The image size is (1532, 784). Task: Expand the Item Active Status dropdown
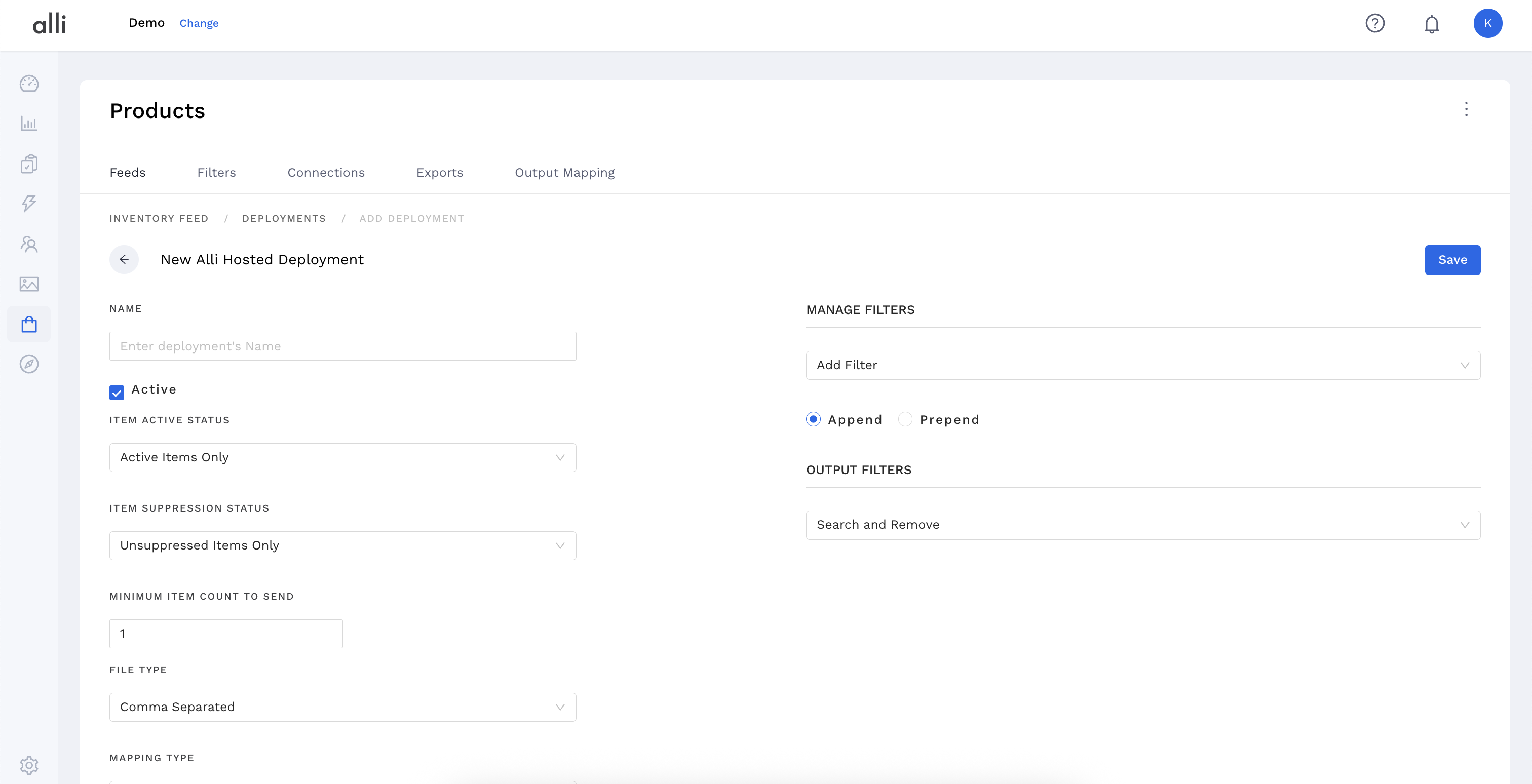[x=342, y=457]
